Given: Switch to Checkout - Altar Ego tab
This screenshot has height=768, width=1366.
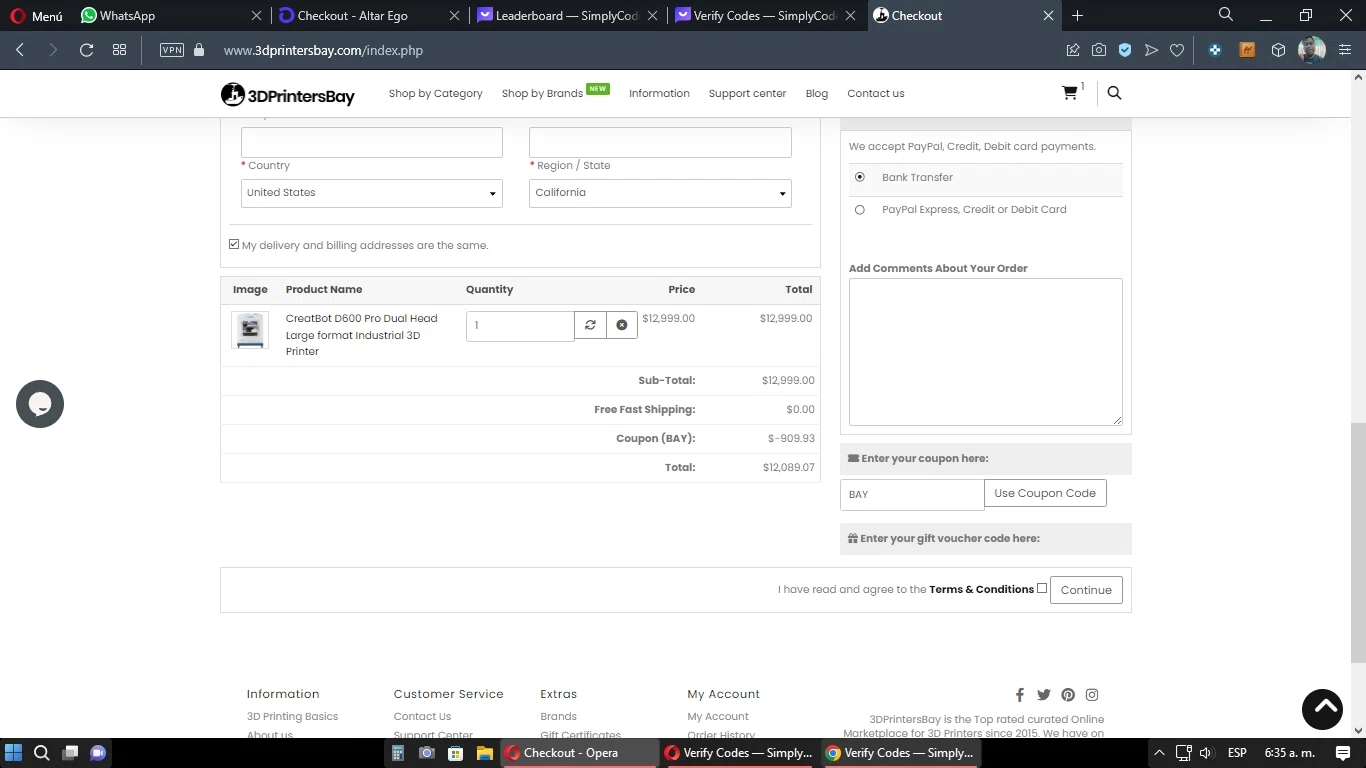Looking at the screenshot, I should (x=370, y=16).
